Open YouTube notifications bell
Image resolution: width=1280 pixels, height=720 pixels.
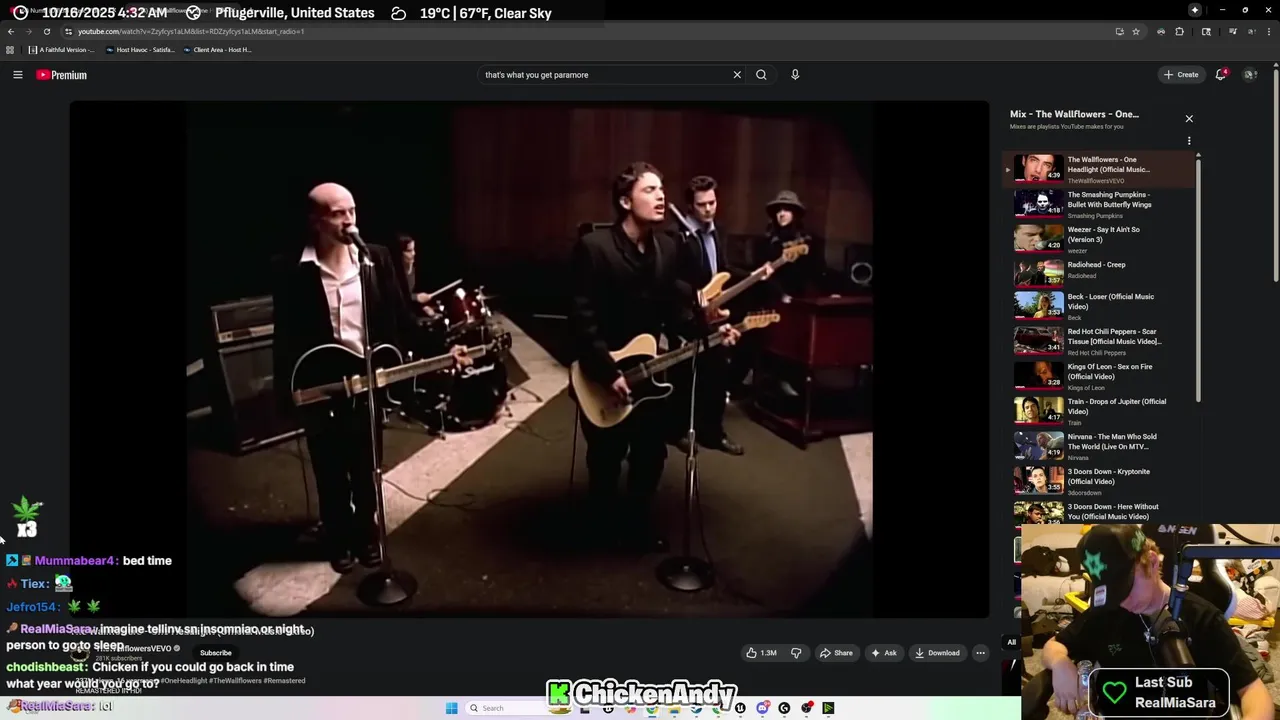1221,75
